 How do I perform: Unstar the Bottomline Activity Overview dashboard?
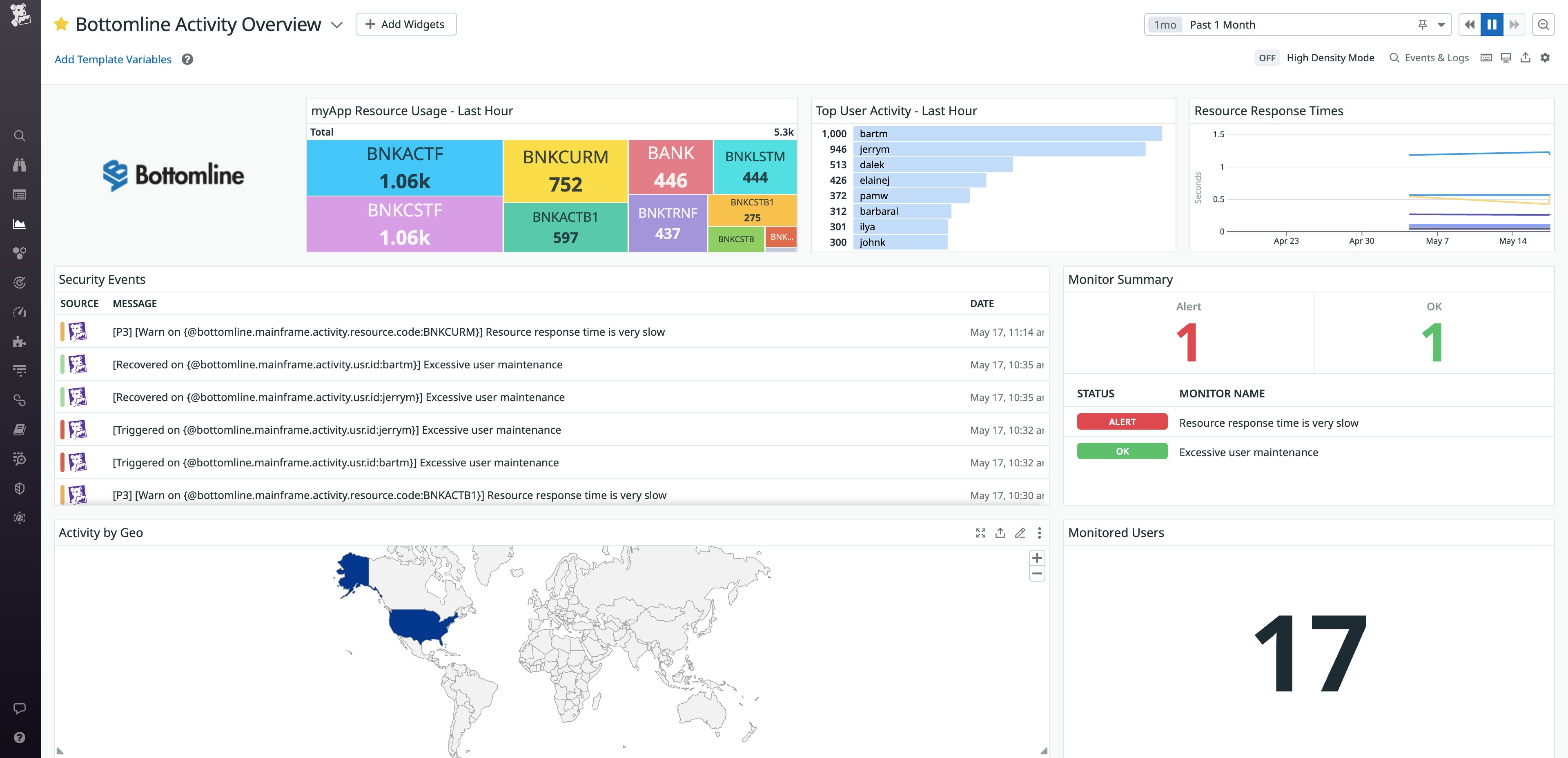point(61,24)
